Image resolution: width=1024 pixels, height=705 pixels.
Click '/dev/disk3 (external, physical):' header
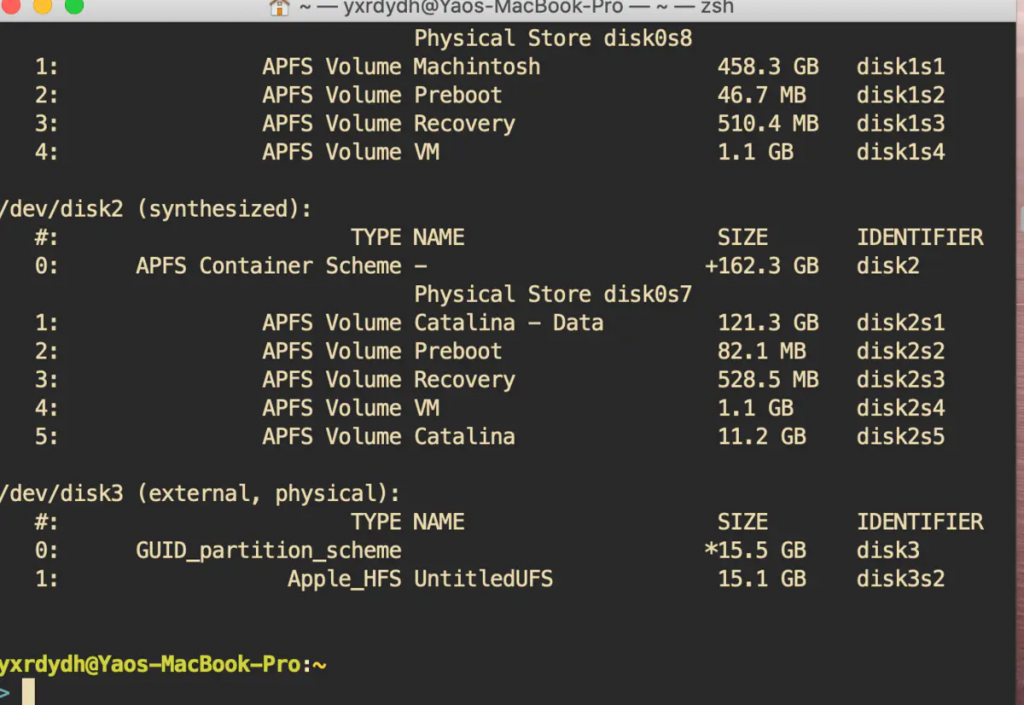pyautogui.click(x=200, y=494)
